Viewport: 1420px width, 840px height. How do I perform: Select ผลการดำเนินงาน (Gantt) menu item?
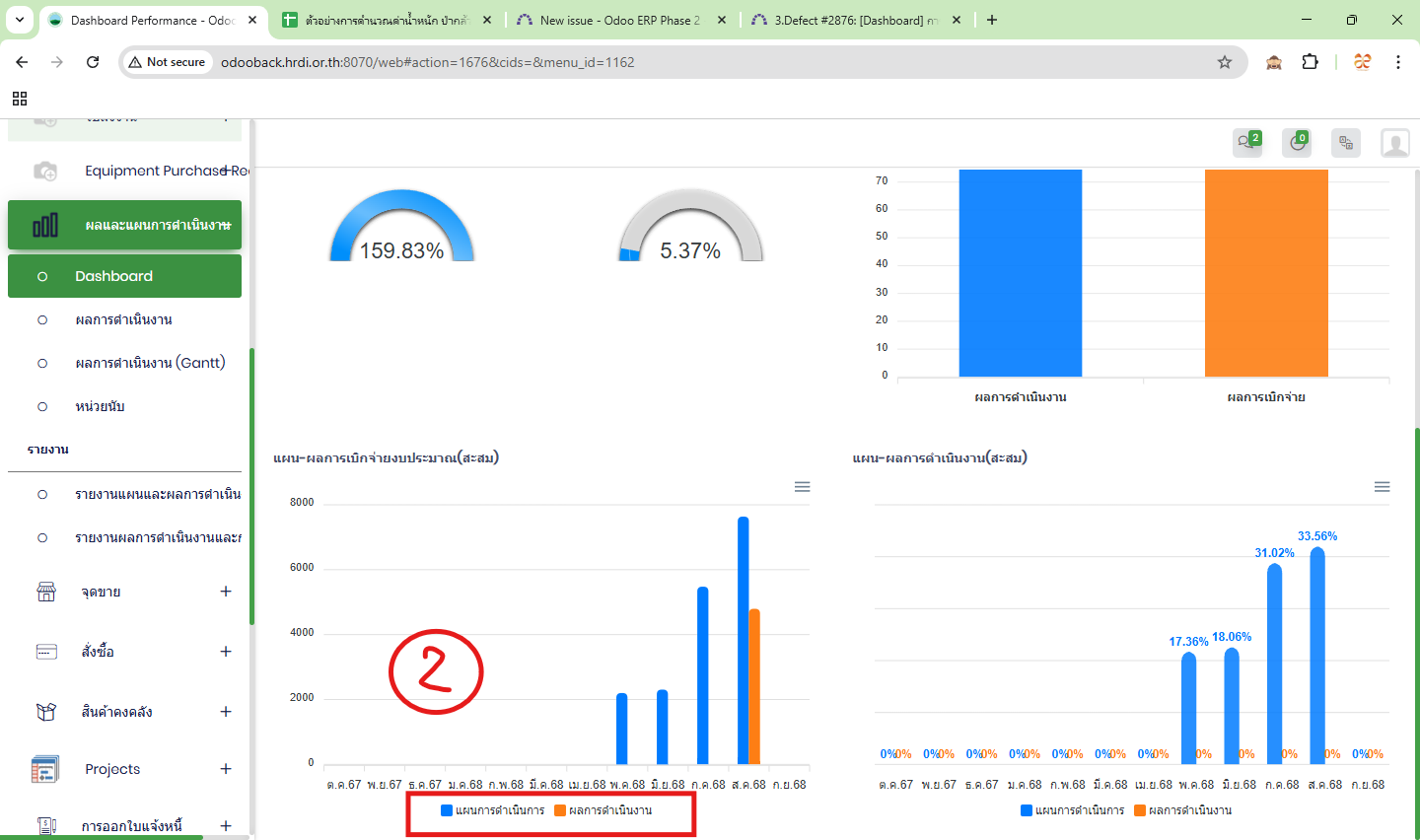[x=150, y=363]
